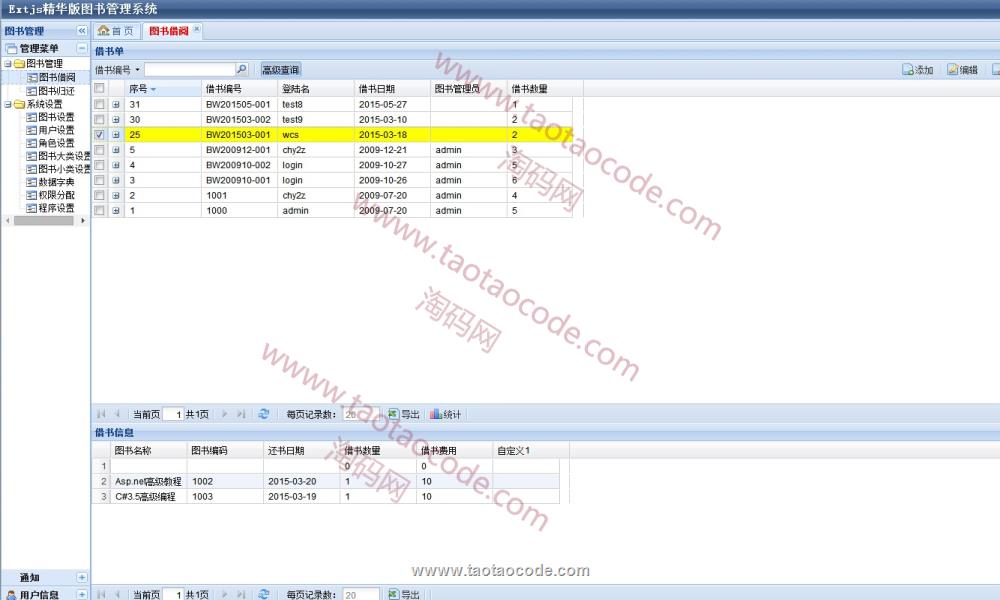Open 图书归还 in the menu tree
Image resolution: width=1000 pixels, height=600 pixels.
click(x=56, y=91)
